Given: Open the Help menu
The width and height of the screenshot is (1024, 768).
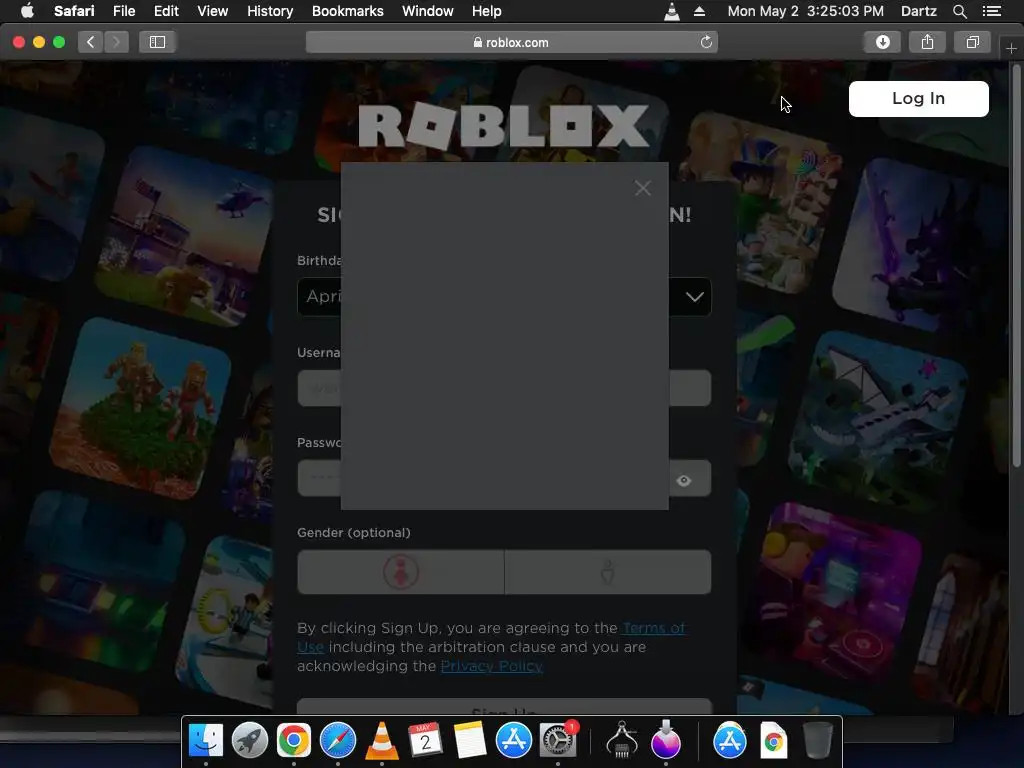Looking at the screenshot, I should [x=487, y=11].
